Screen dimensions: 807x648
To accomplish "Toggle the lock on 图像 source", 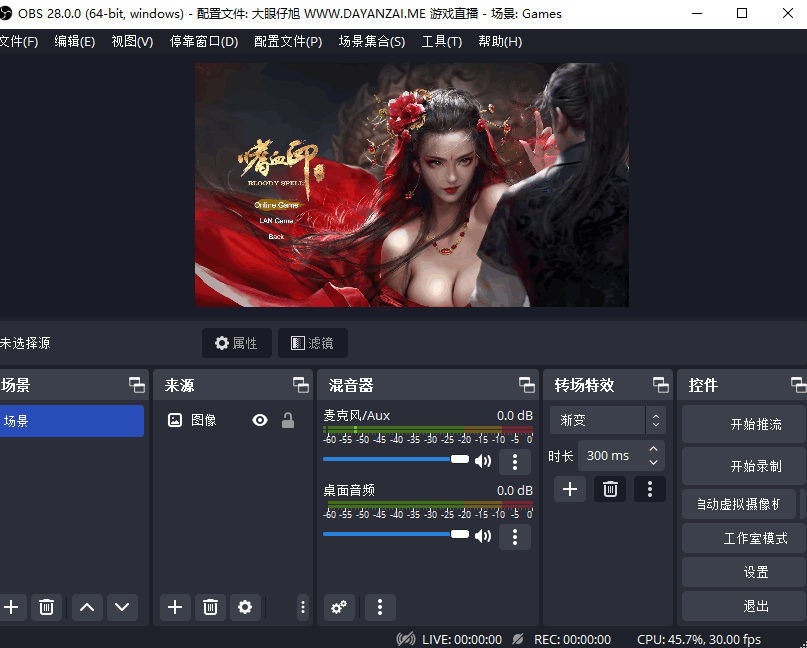I will click(x=288, y=421).
